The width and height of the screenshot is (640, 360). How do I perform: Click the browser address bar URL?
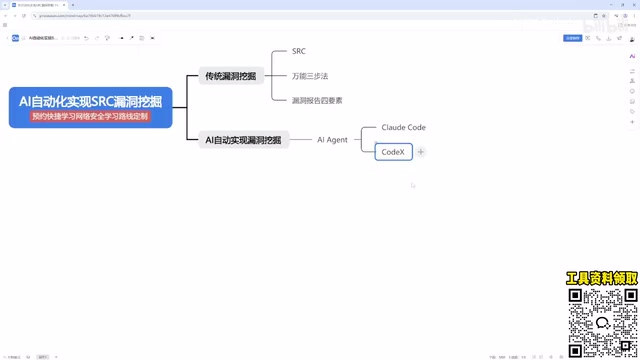(85, 16)
